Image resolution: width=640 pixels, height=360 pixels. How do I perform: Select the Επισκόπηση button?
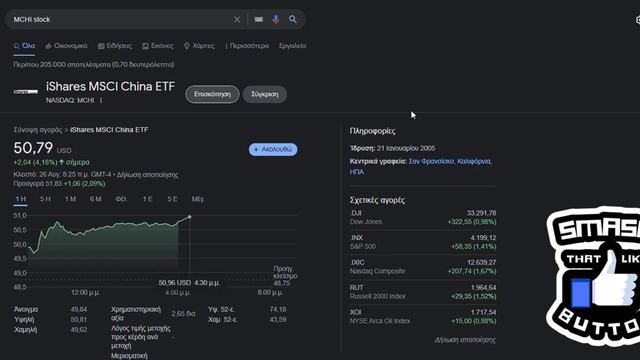click(212, 94)
